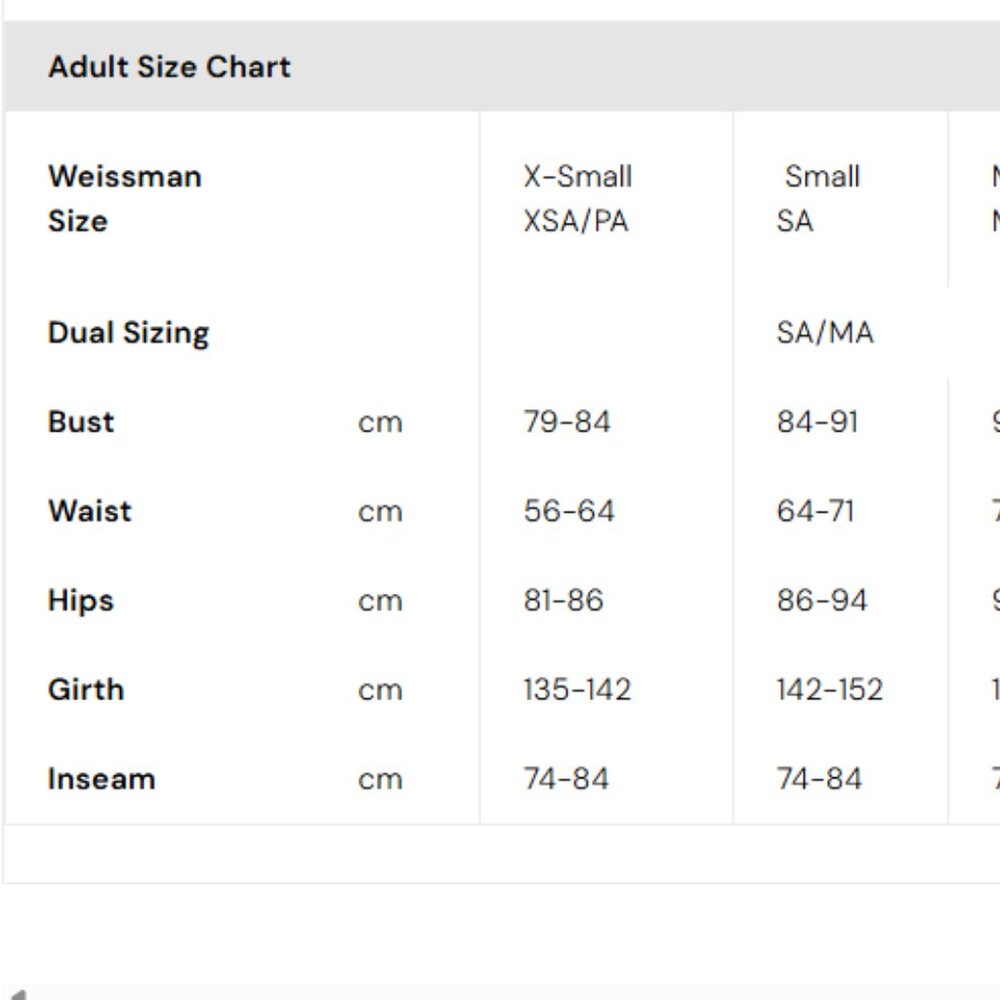Click the Waist row label
The width and height of the screenshot is (1000, 1000).
89,511
